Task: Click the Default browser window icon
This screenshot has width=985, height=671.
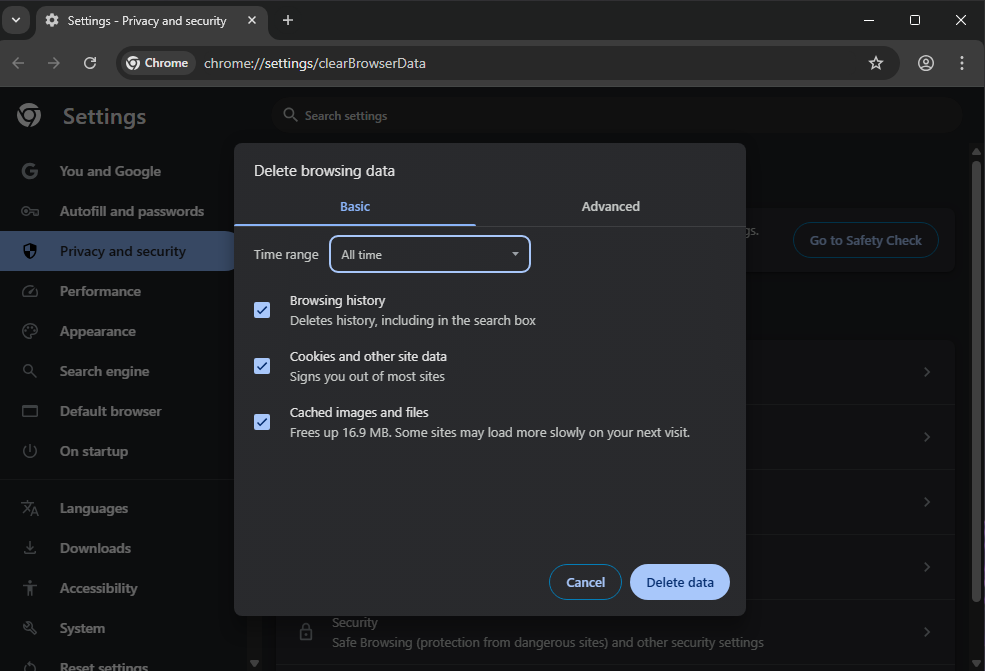Action: [30, 411]
